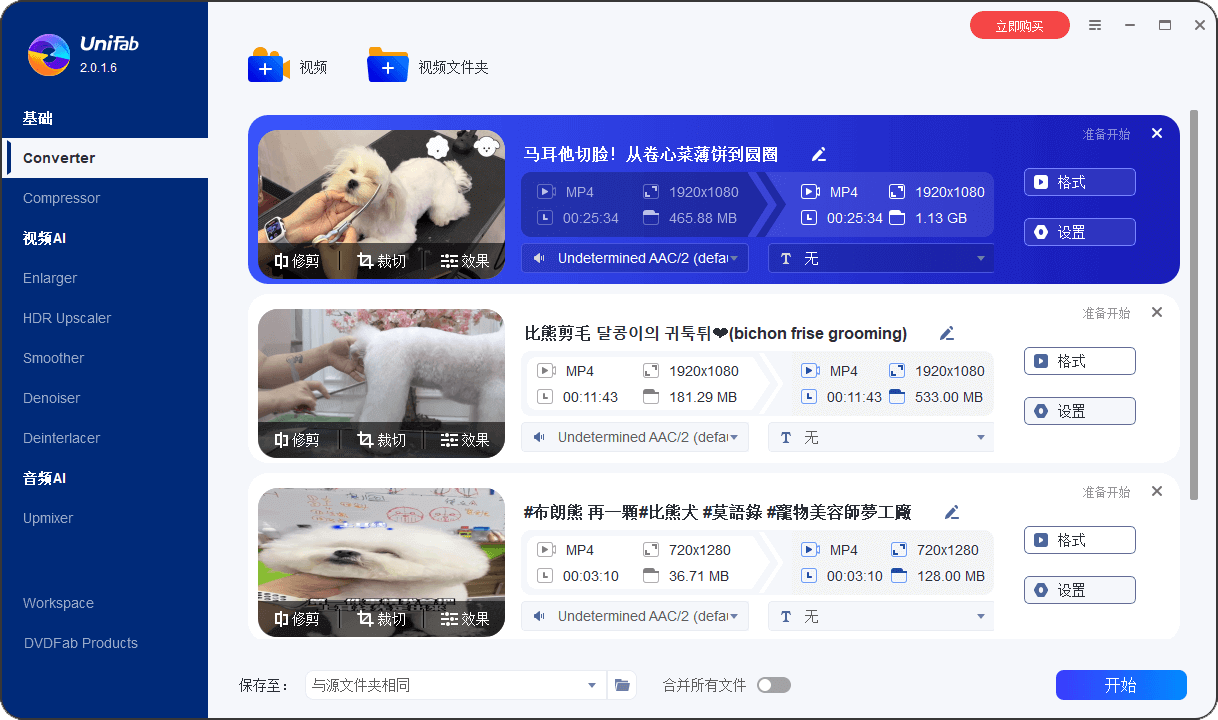Open effects (效果) for the second video

pyautogui.click(x=465, y=437)
